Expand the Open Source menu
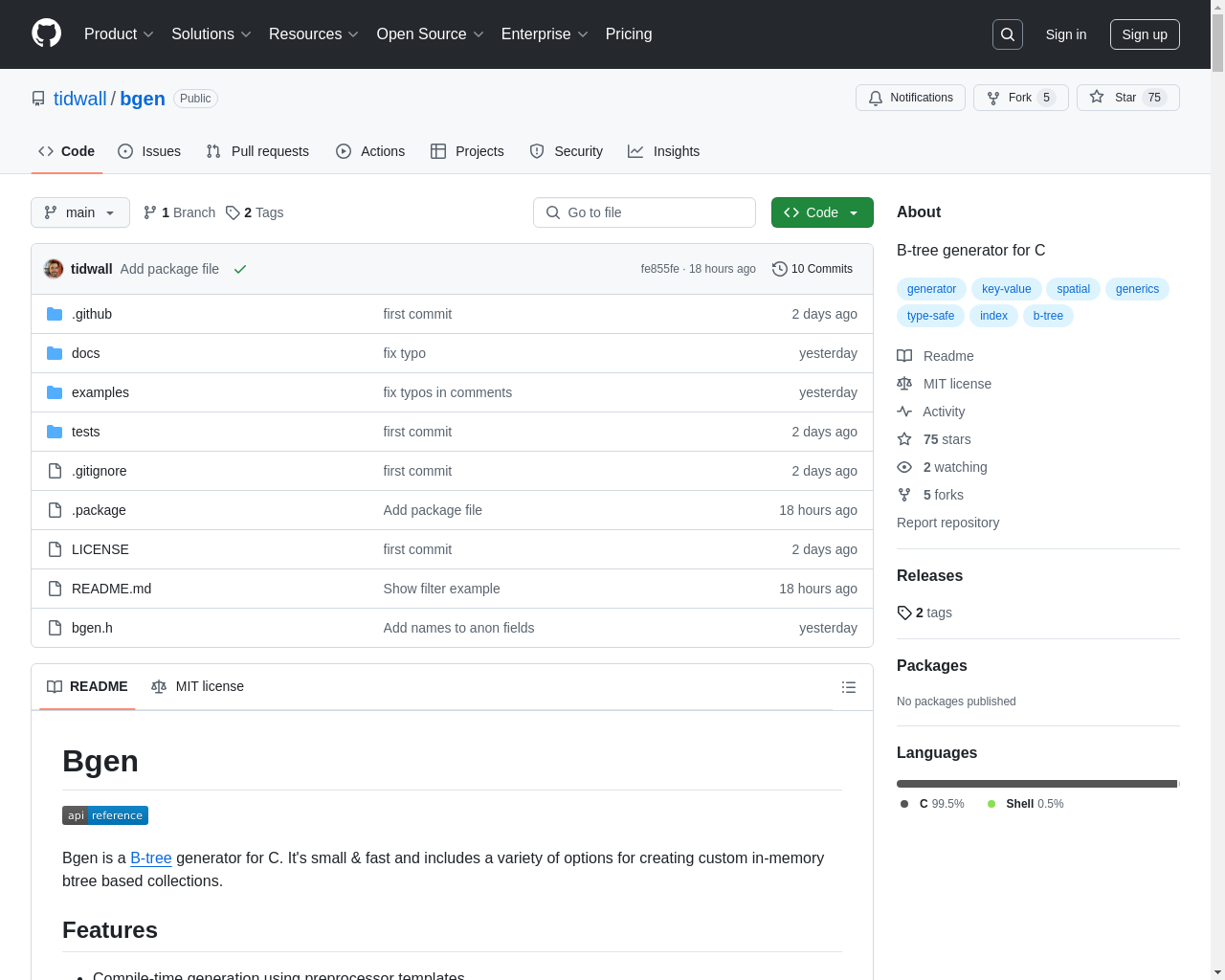 (x=431, y=34)
